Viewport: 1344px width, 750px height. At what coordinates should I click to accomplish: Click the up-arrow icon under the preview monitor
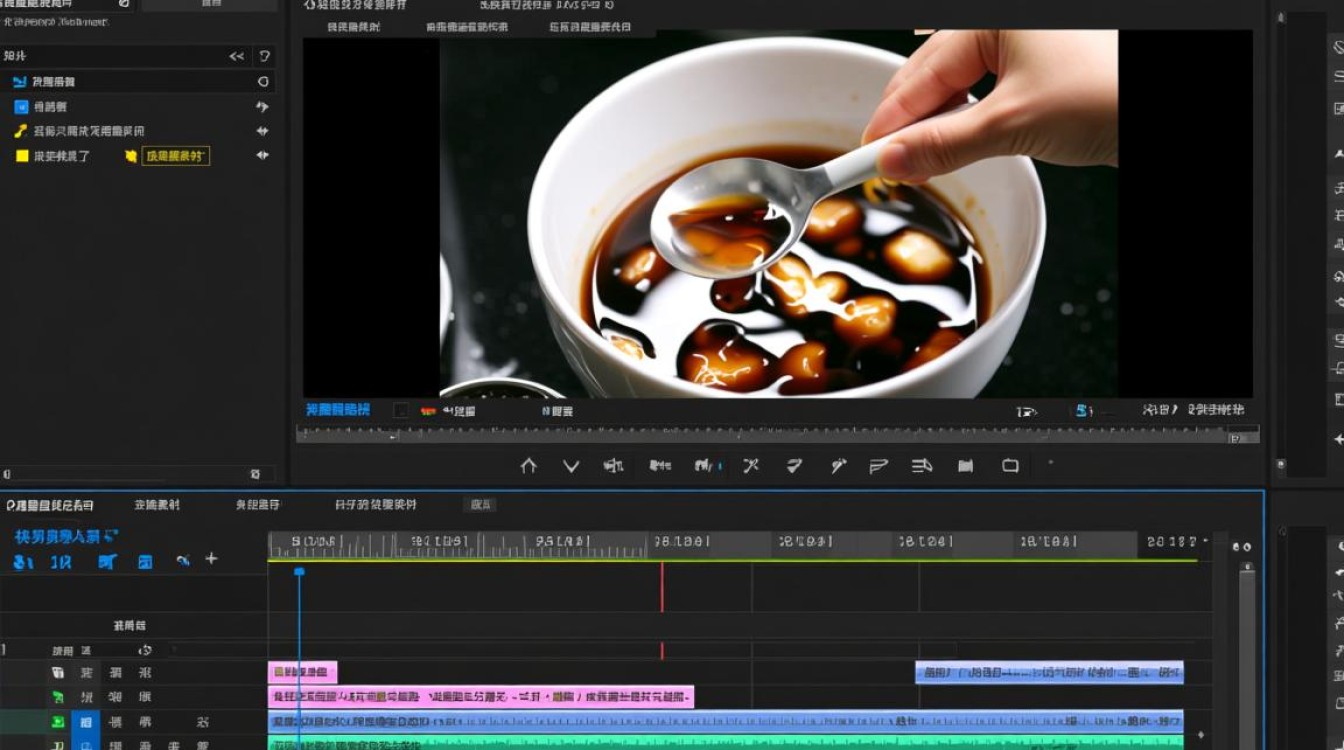(x=529, y=466)
